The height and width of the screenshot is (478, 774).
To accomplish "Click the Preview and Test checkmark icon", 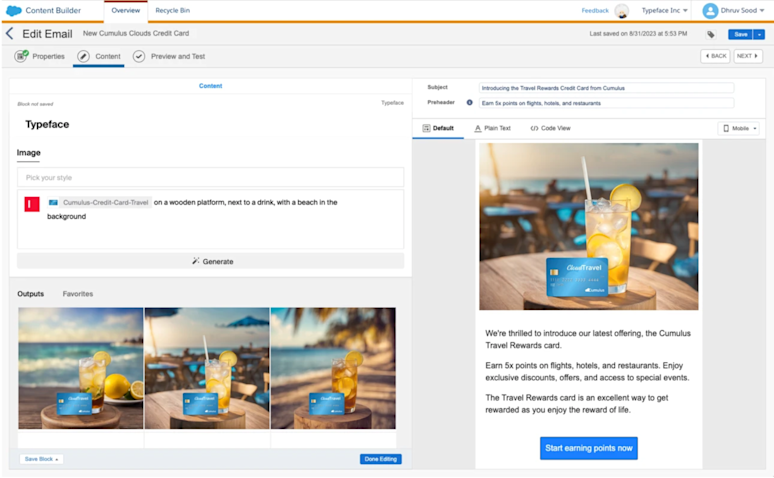I will point(139,56).
